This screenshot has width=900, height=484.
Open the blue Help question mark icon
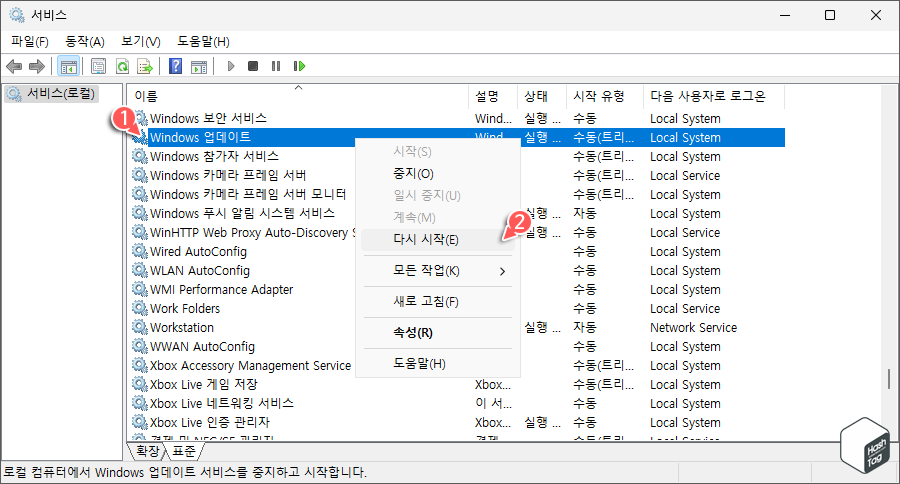pos(175,67)
